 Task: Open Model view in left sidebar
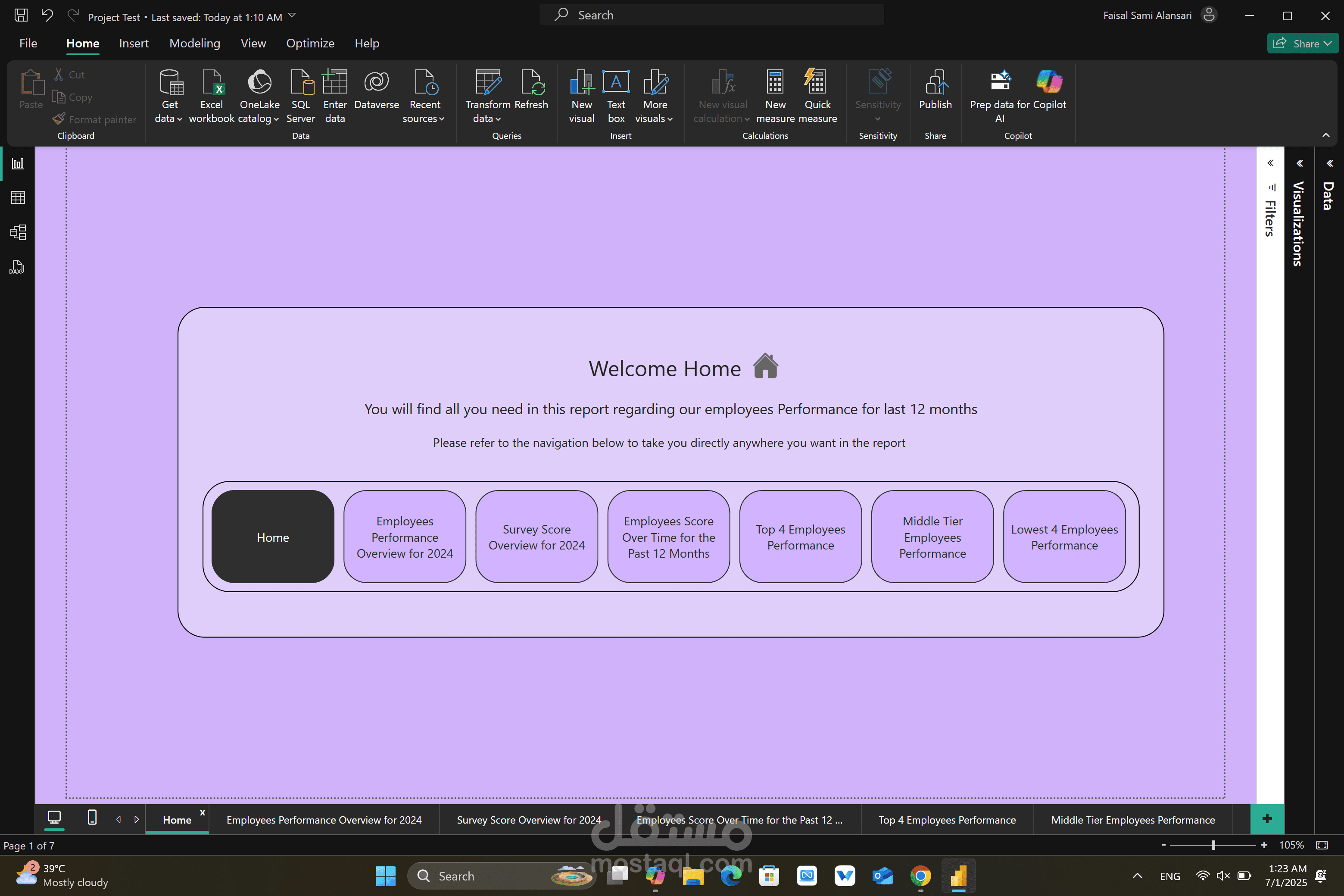tap(18, 232)
